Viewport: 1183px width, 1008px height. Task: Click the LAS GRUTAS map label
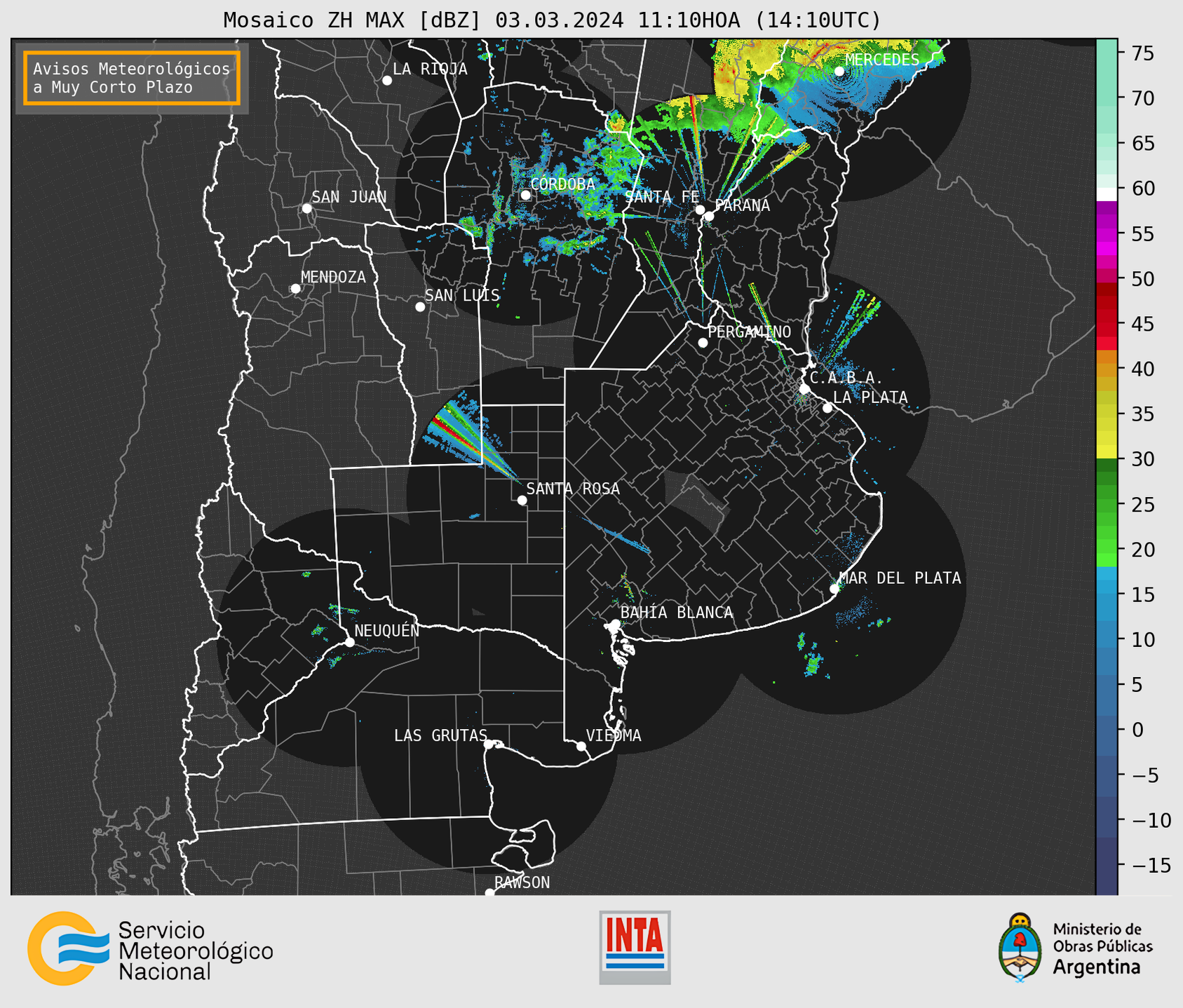[440, 735]
